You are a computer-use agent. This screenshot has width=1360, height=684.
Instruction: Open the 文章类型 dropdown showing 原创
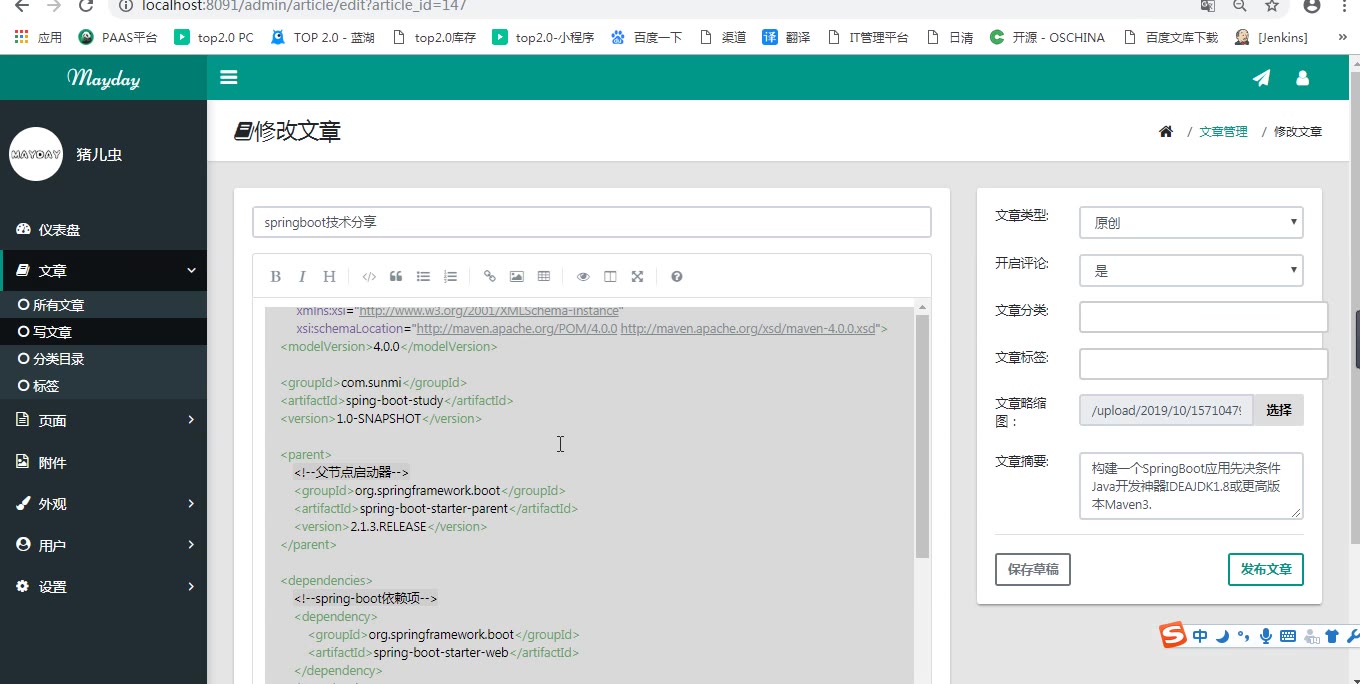1191,223
